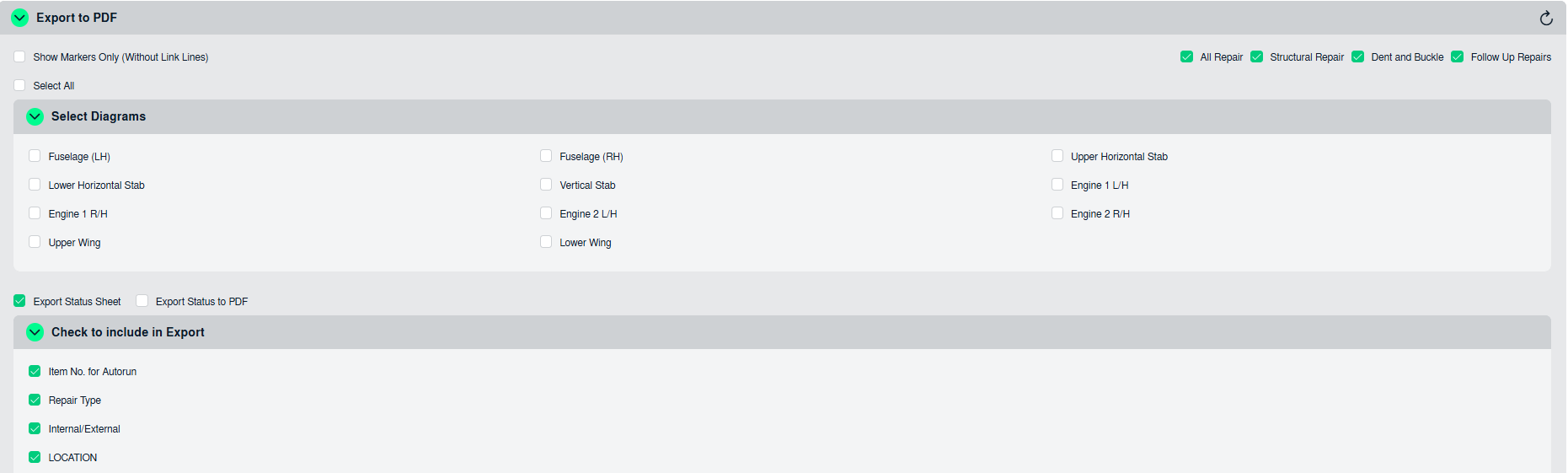Select the Fuselage (RH) diagram

(546, 156)
